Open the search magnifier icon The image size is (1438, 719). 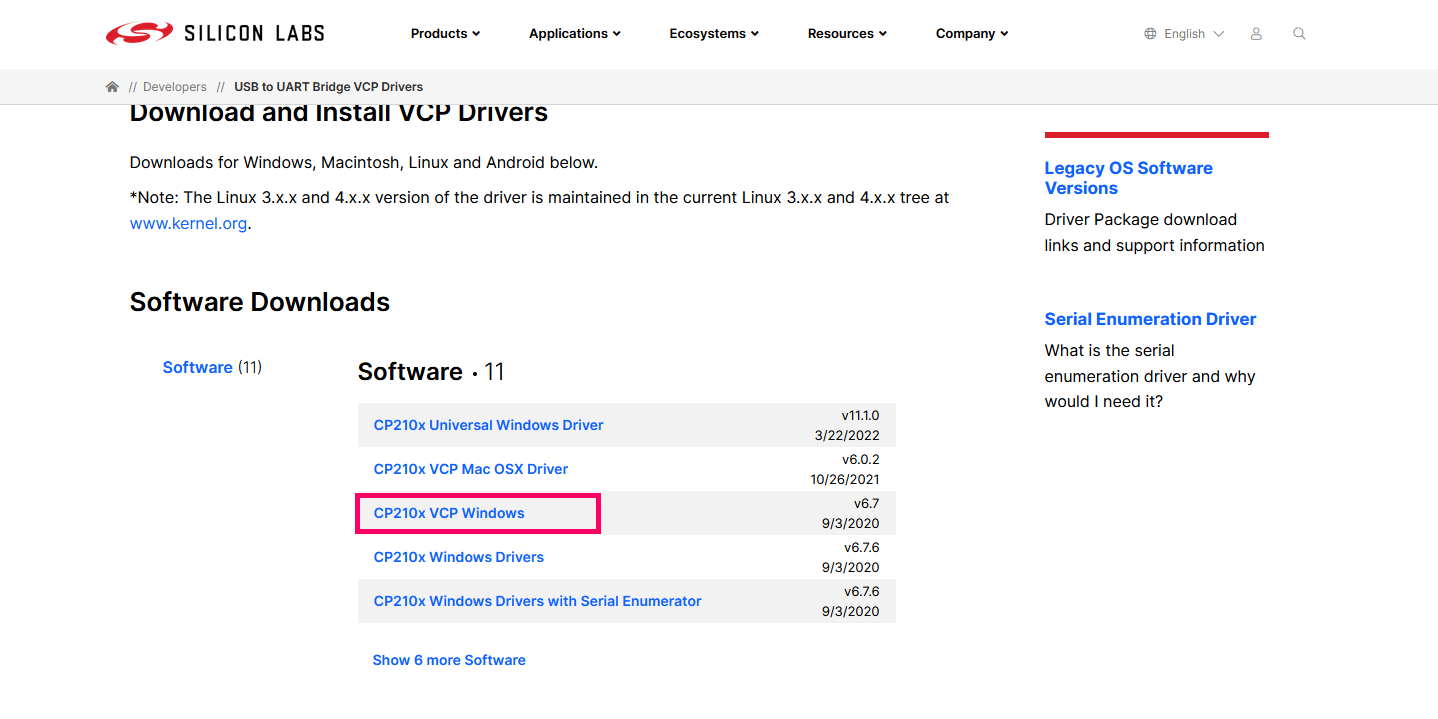tap(1299, 34)
